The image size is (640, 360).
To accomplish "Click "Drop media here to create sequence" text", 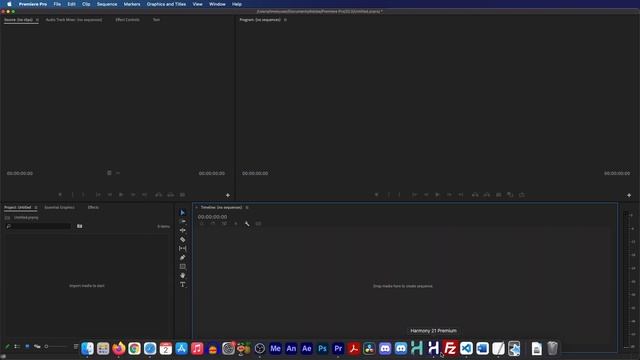I will (403, 286).
